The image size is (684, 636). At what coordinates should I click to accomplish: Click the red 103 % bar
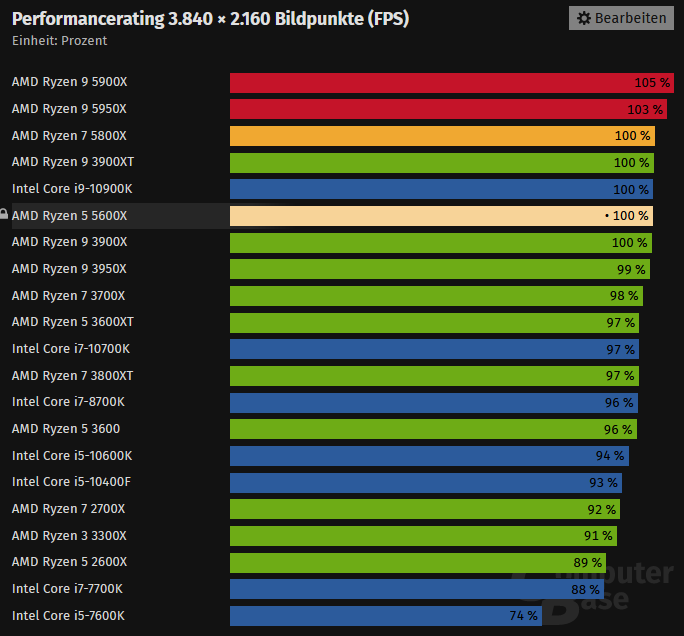point(448,109)
